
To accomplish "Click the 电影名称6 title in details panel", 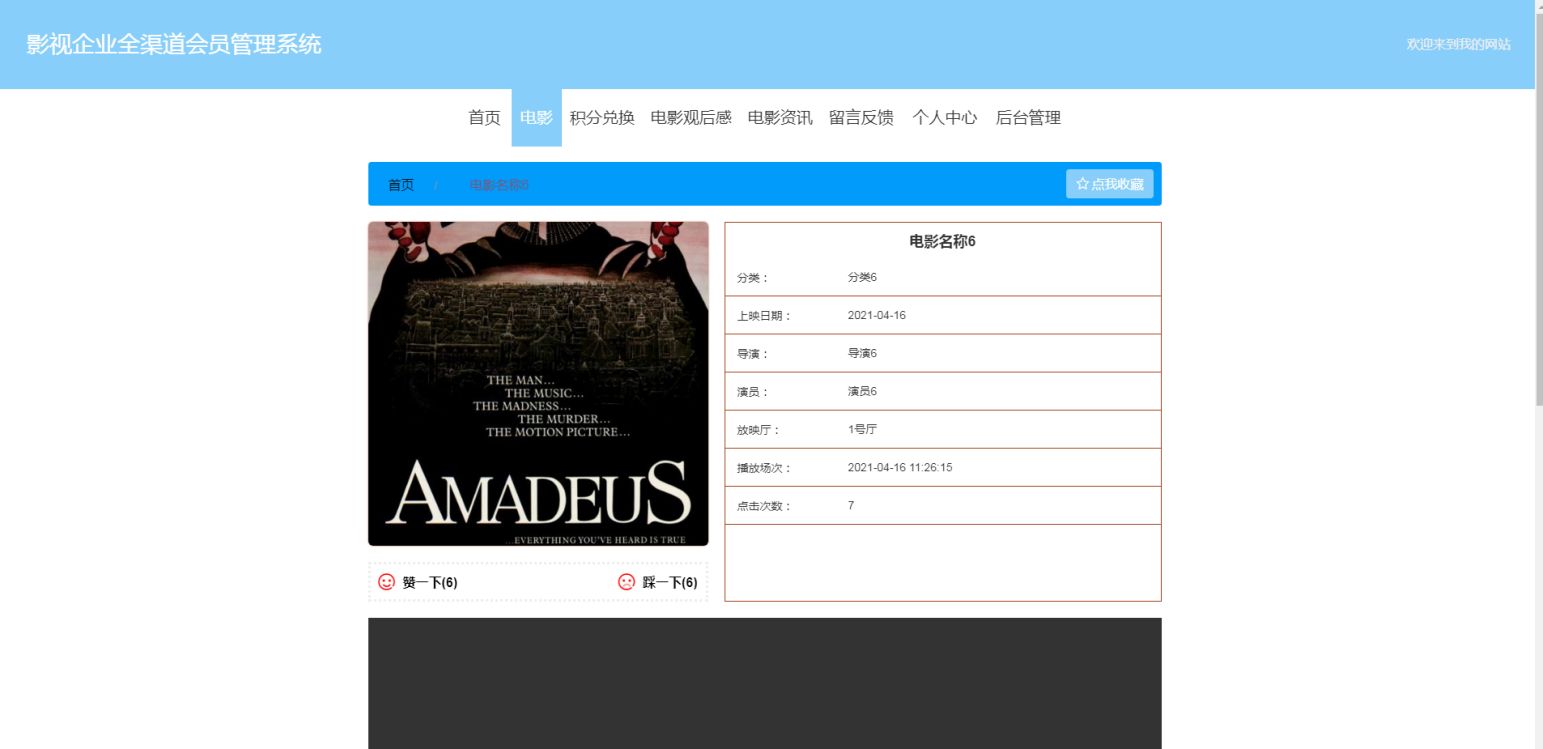I will 942,241.
